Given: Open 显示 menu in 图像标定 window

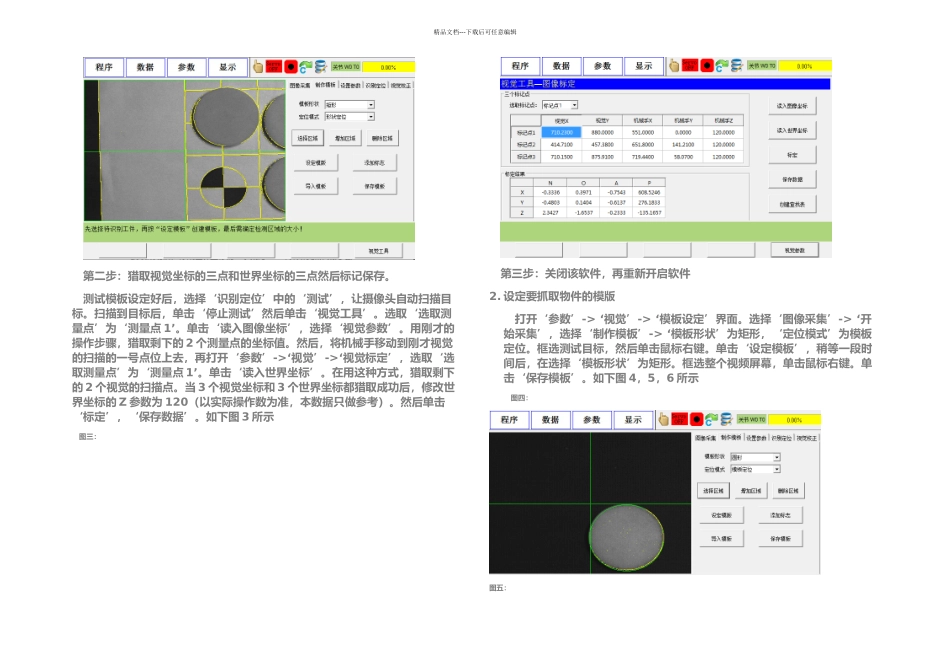Looking at the screenshot, I should tap(644, 65).
